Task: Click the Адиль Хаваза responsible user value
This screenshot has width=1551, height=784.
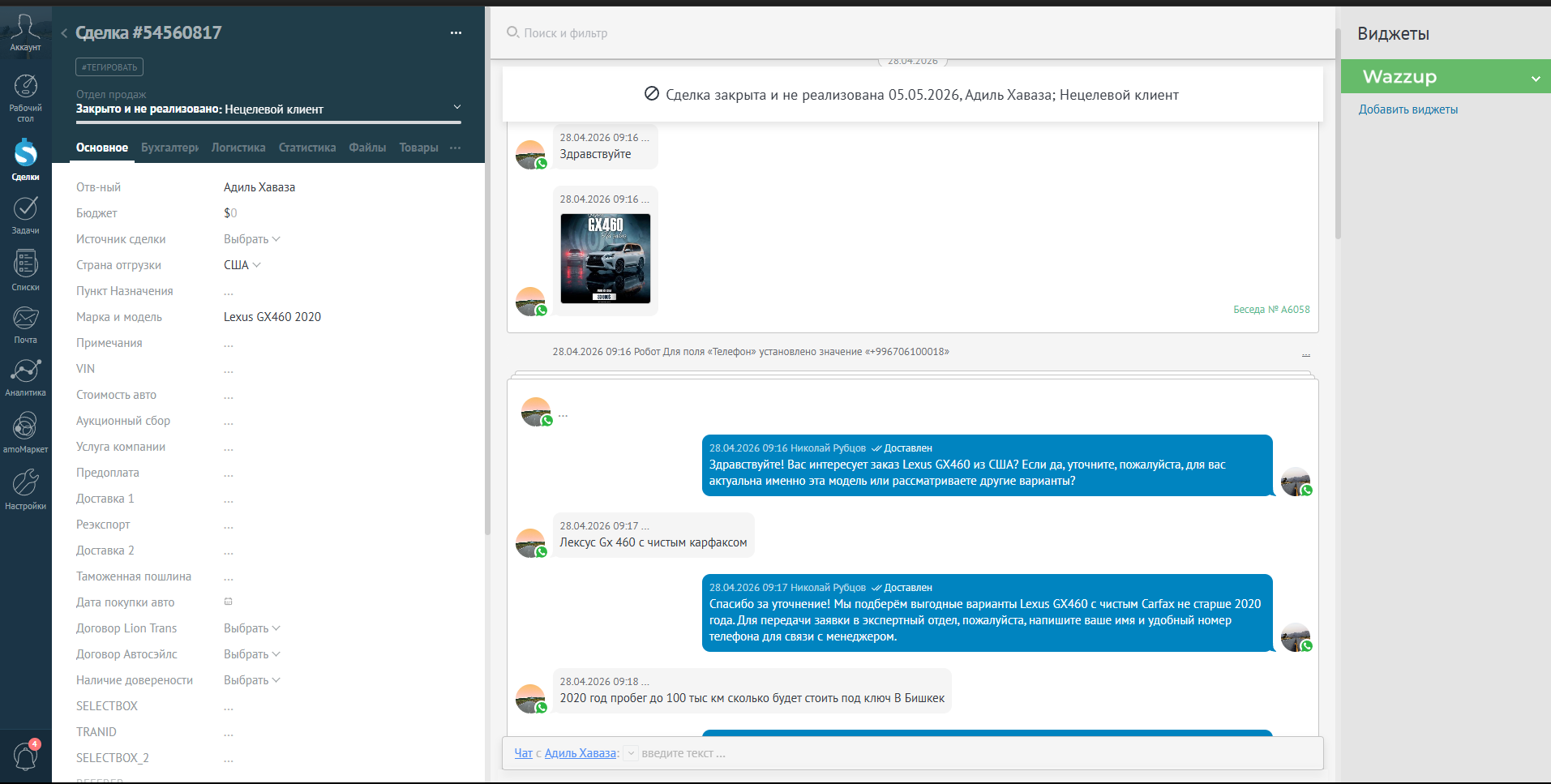Action: click(x=259, y=187)
